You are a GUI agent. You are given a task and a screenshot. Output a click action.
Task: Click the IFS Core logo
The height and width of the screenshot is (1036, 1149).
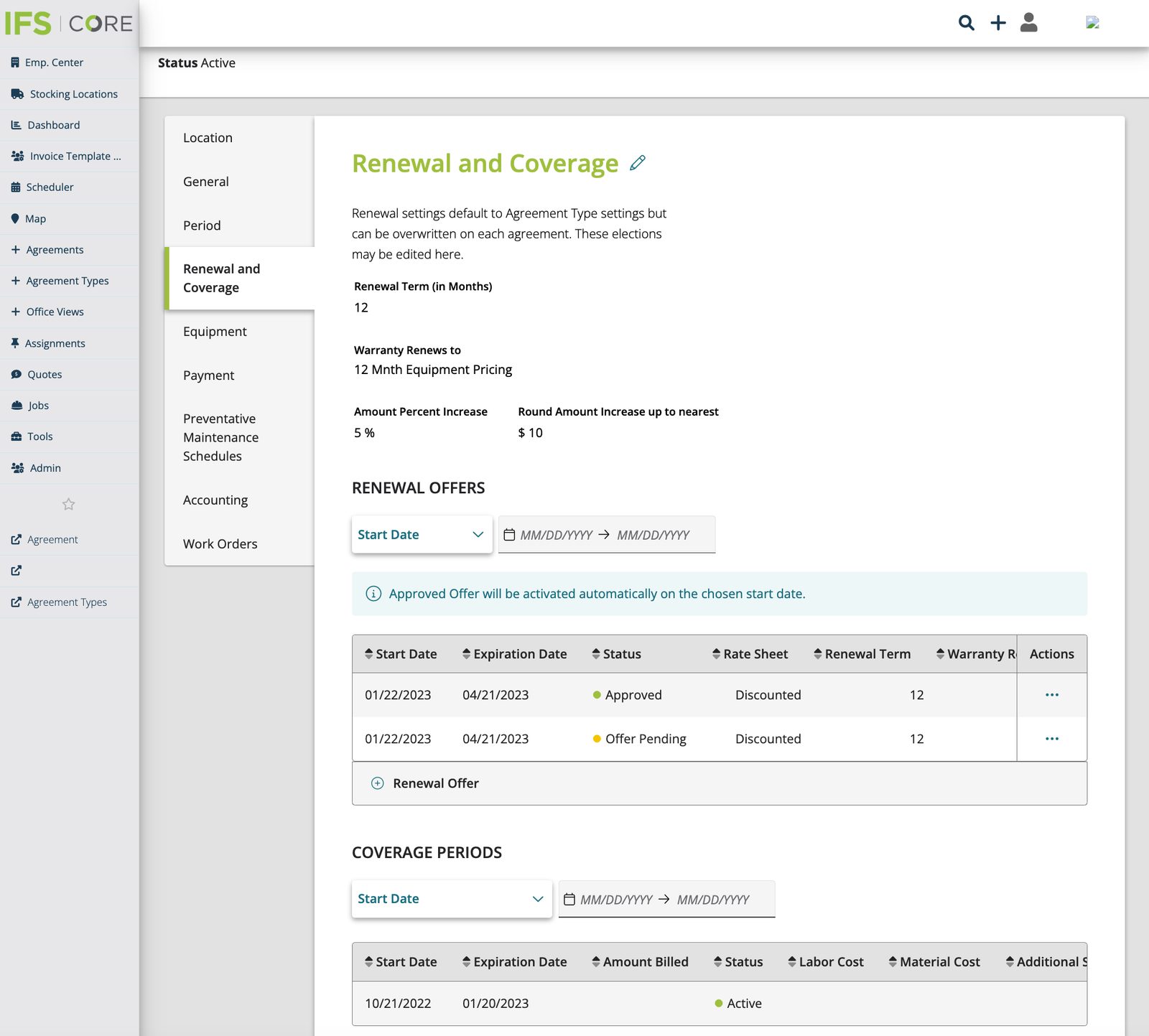tap(69, 24)
